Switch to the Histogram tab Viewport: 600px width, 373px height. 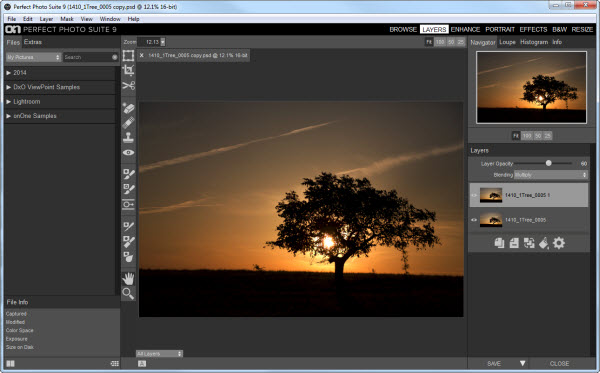click(x=534, y=42)
